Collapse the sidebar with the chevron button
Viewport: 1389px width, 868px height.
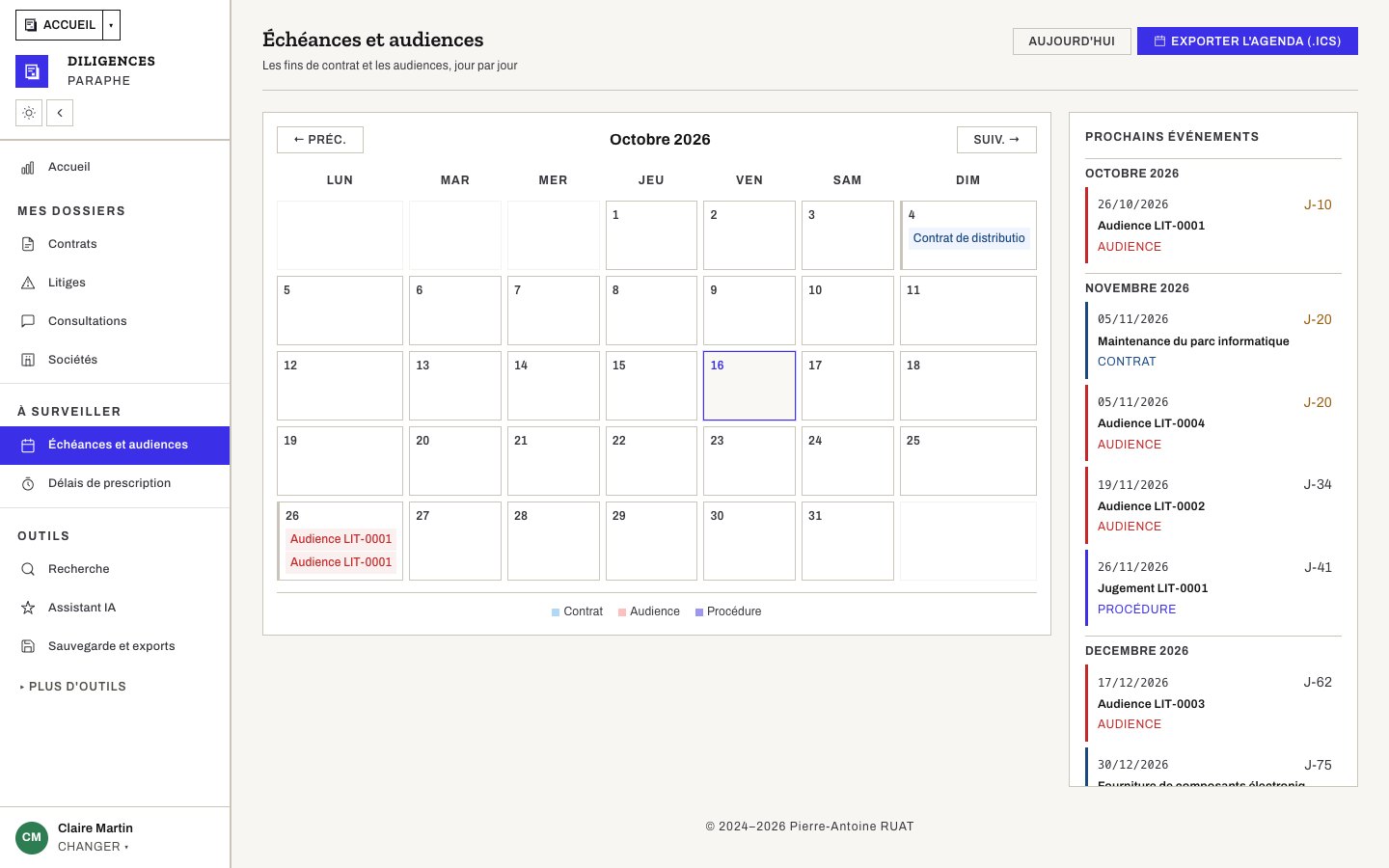(60, 113)
